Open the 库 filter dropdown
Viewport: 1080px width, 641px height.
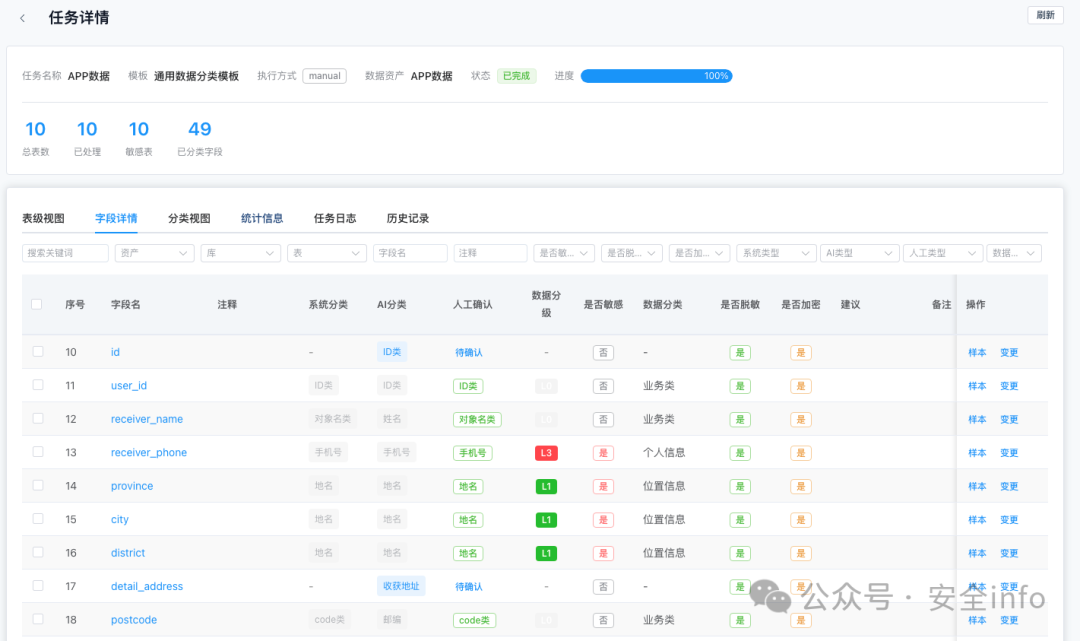click(x=240, y=253)
